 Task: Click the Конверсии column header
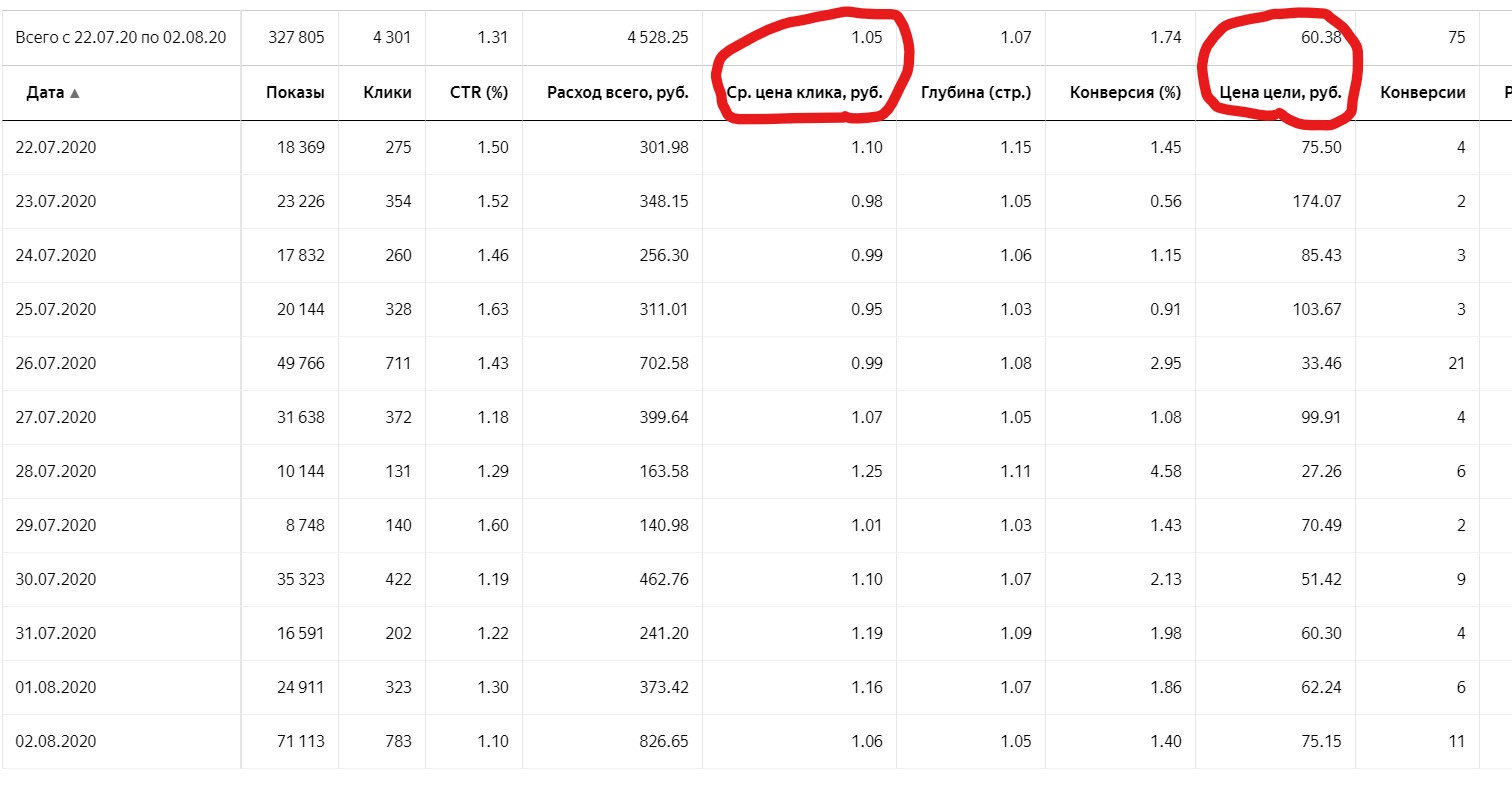point(1423,93)
